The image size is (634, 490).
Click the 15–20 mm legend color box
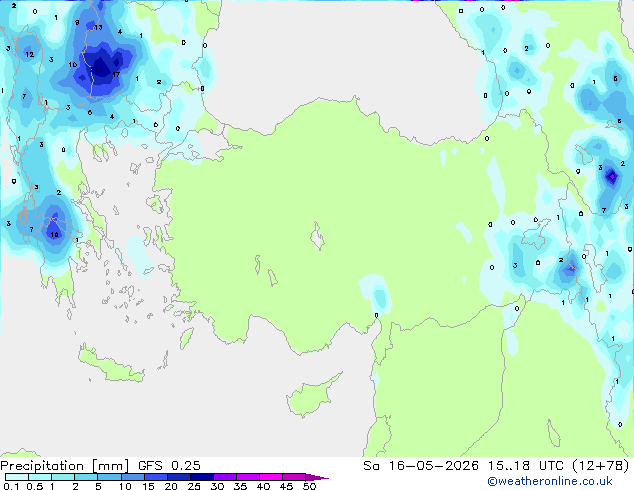coord(155,477)
